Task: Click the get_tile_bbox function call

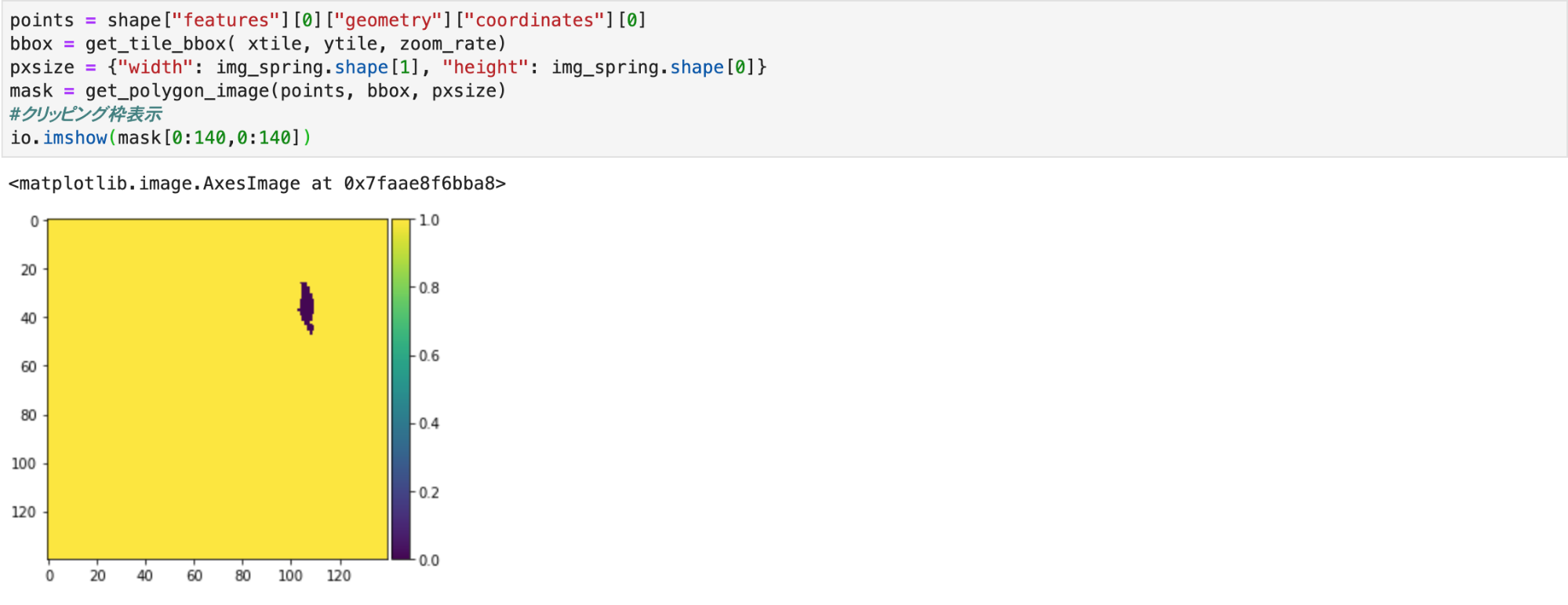Action: point(296,44)
